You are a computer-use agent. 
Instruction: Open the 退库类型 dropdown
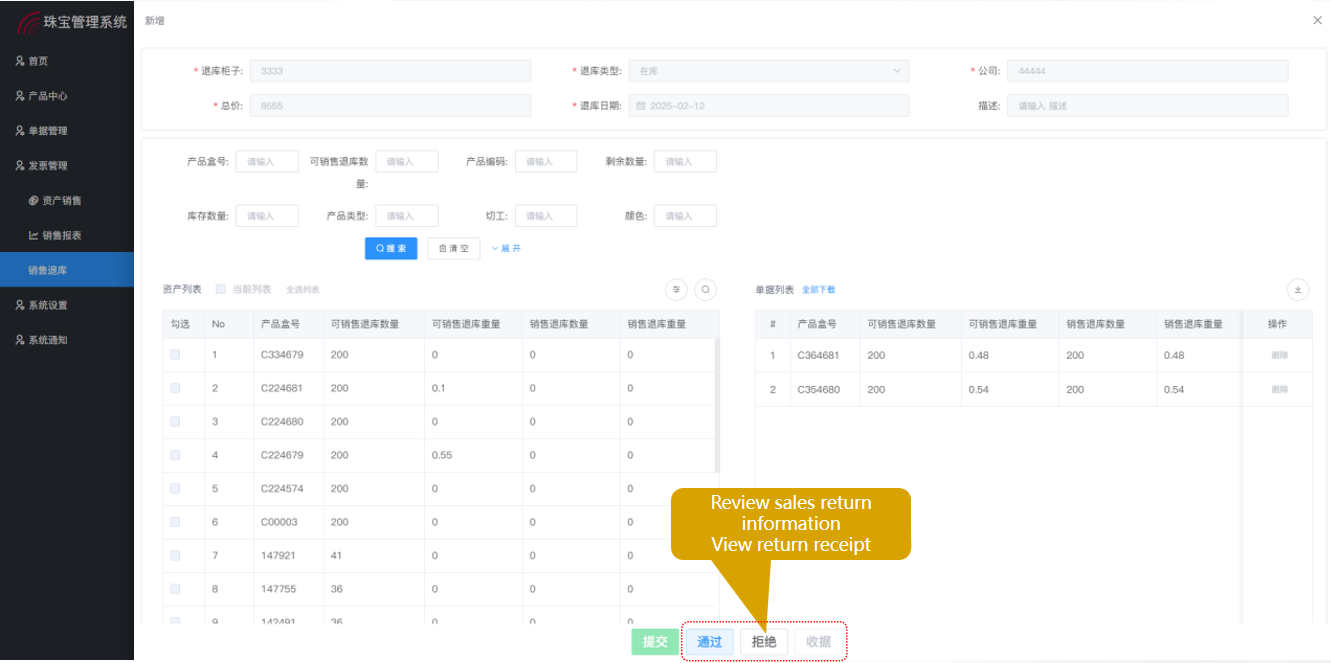768,71
